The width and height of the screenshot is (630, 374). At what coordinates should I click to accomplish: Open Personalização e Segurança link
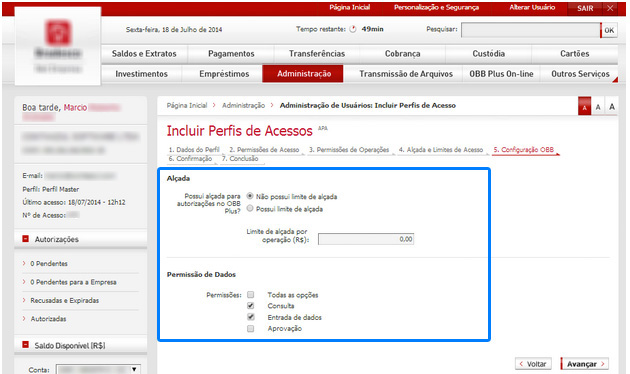click(436, 8)
